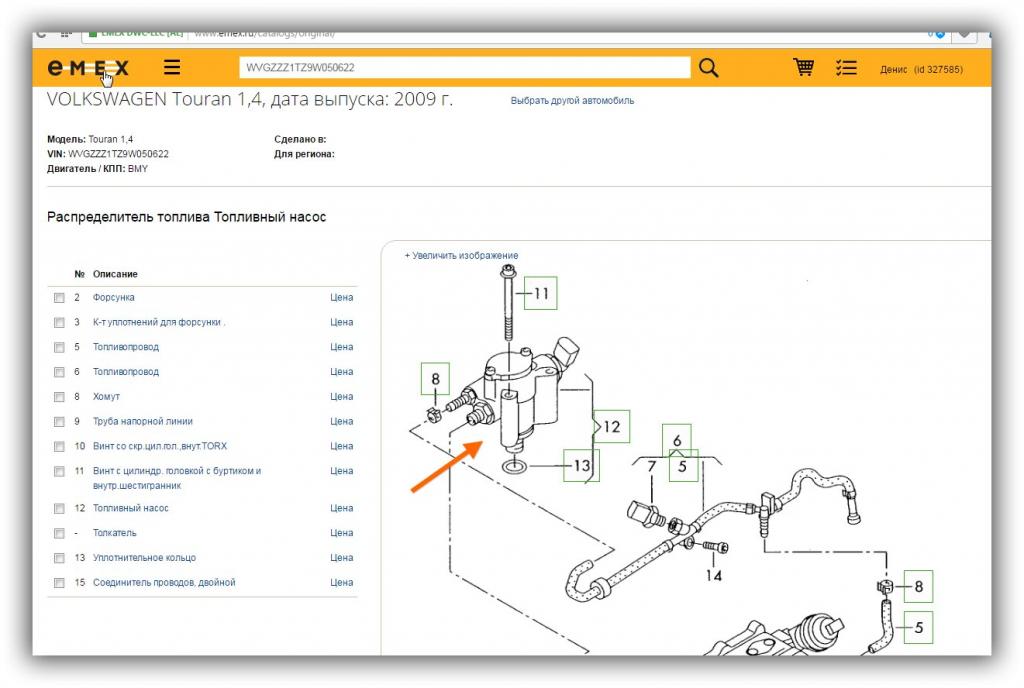The width and height of the screenshot is (1024, 688).
Task: Select callout 5 beside the lower hose
Action: pos(918,627)
